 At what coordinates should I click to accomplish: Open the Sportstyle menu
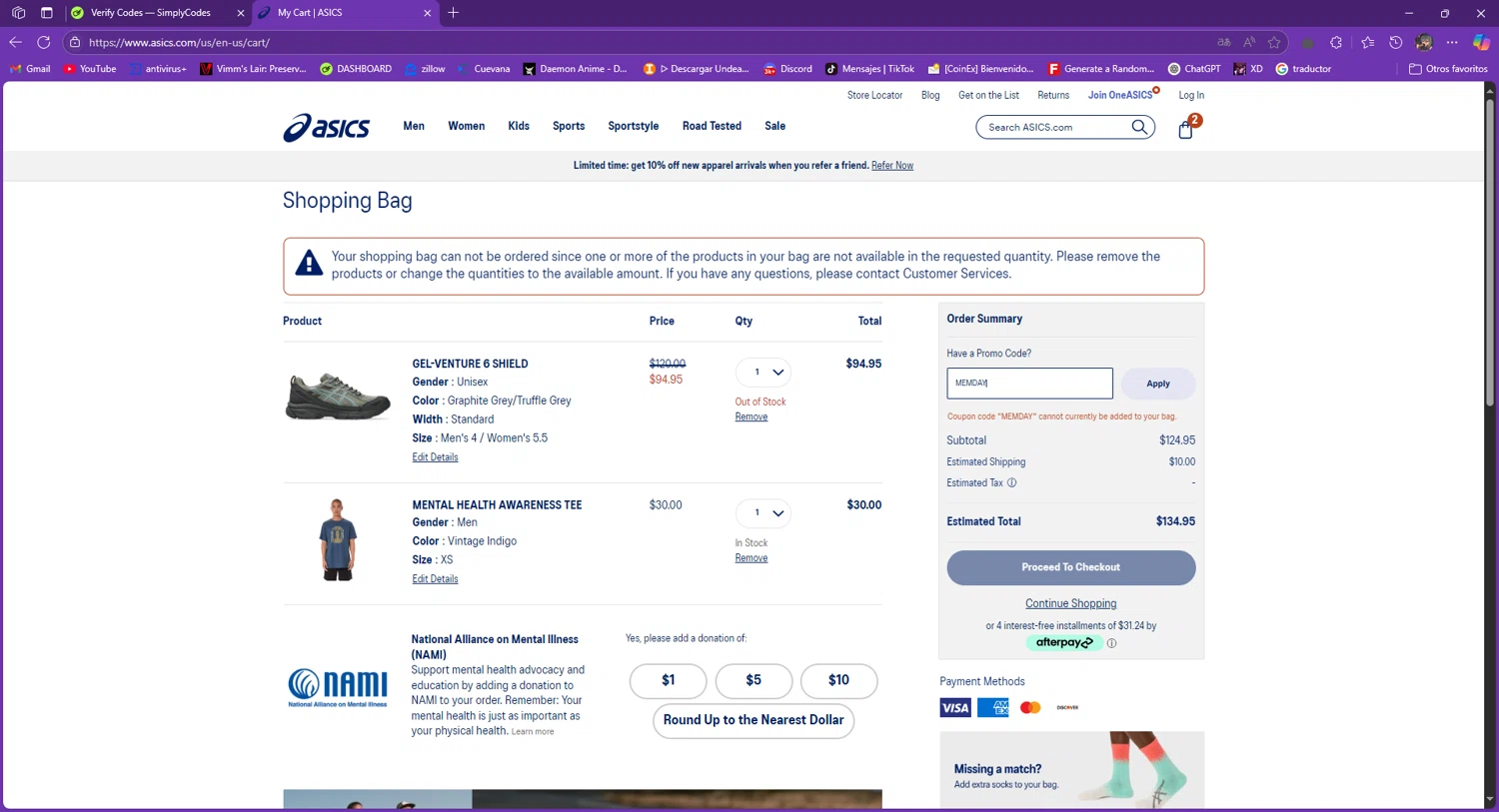634,126
